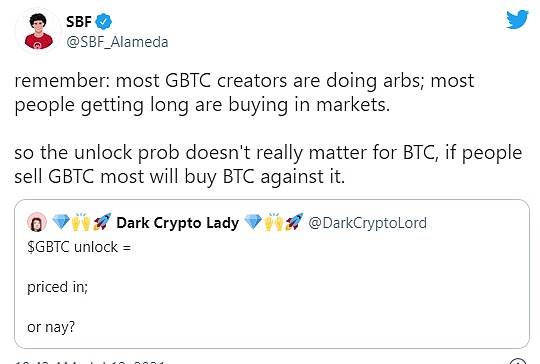The image size is (540, 364).
Task: Click the diamond emoji after Dark Crypto Lady
Action: (253, 222)
